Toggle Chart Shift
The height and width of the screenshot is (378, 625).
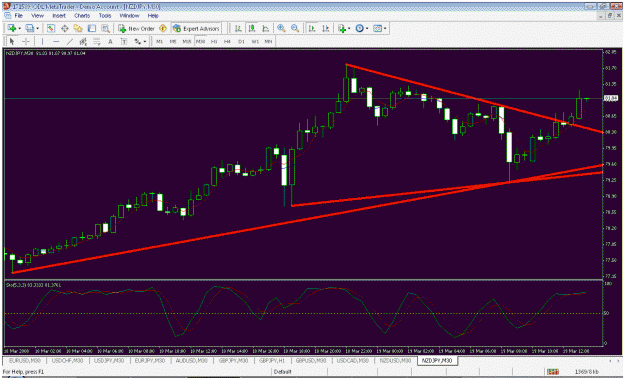(x=326, y=28)
